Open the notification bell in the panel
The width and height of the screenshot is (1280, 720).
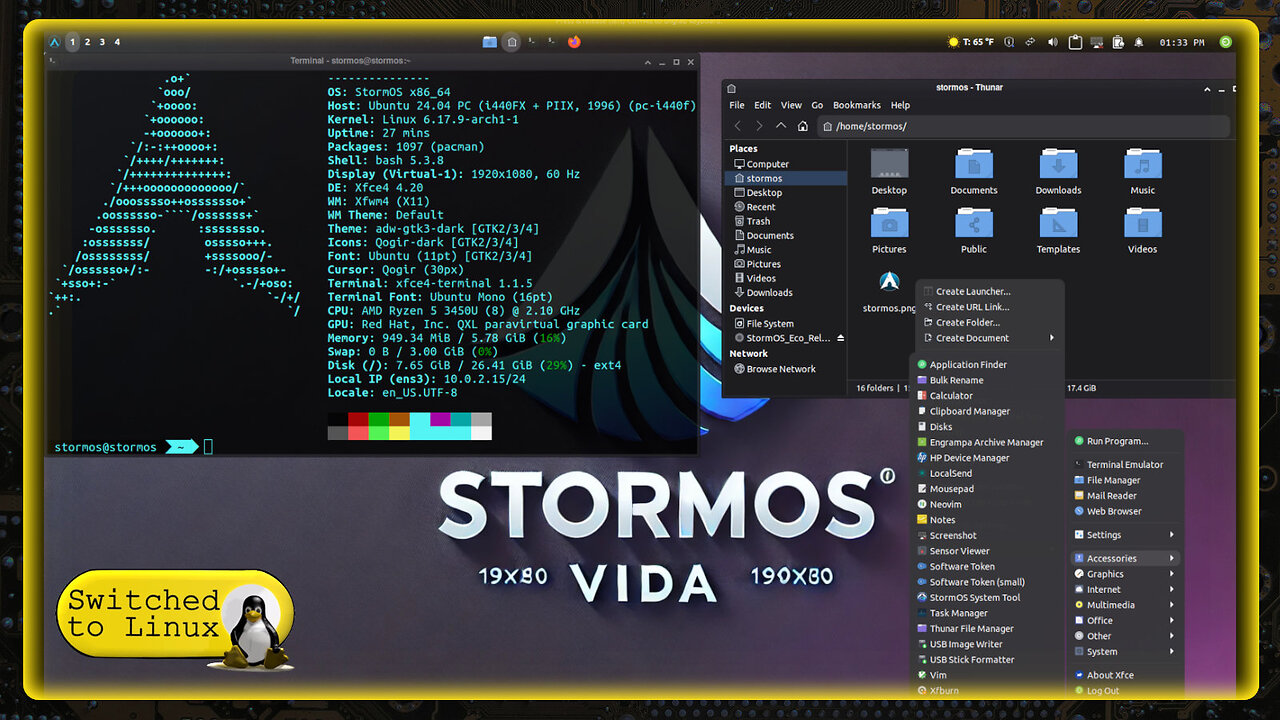1139,42
